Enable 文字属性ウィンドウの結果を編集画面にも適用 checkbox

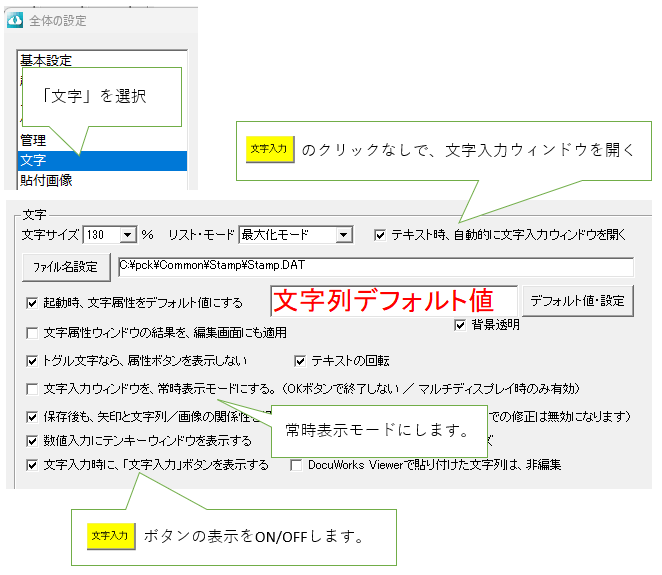[33, 332]
